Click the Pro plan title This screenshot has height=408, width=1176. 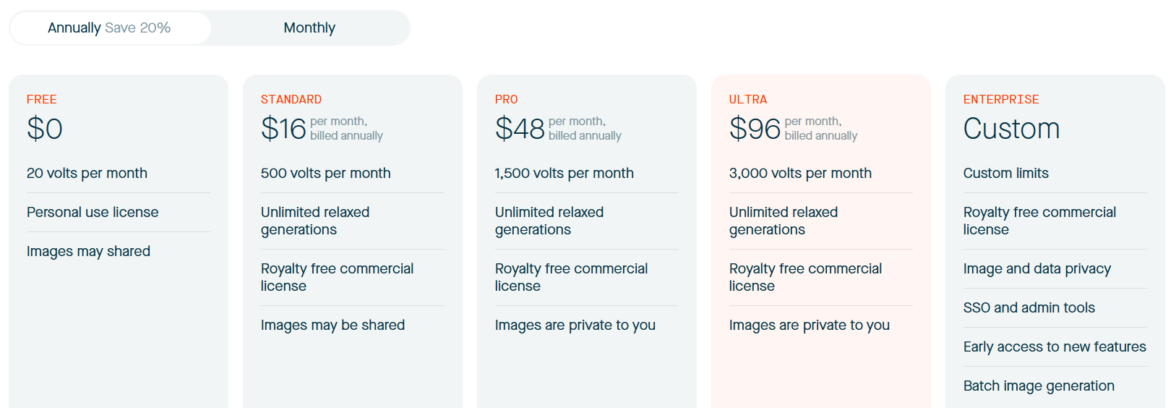click(506, 99)
